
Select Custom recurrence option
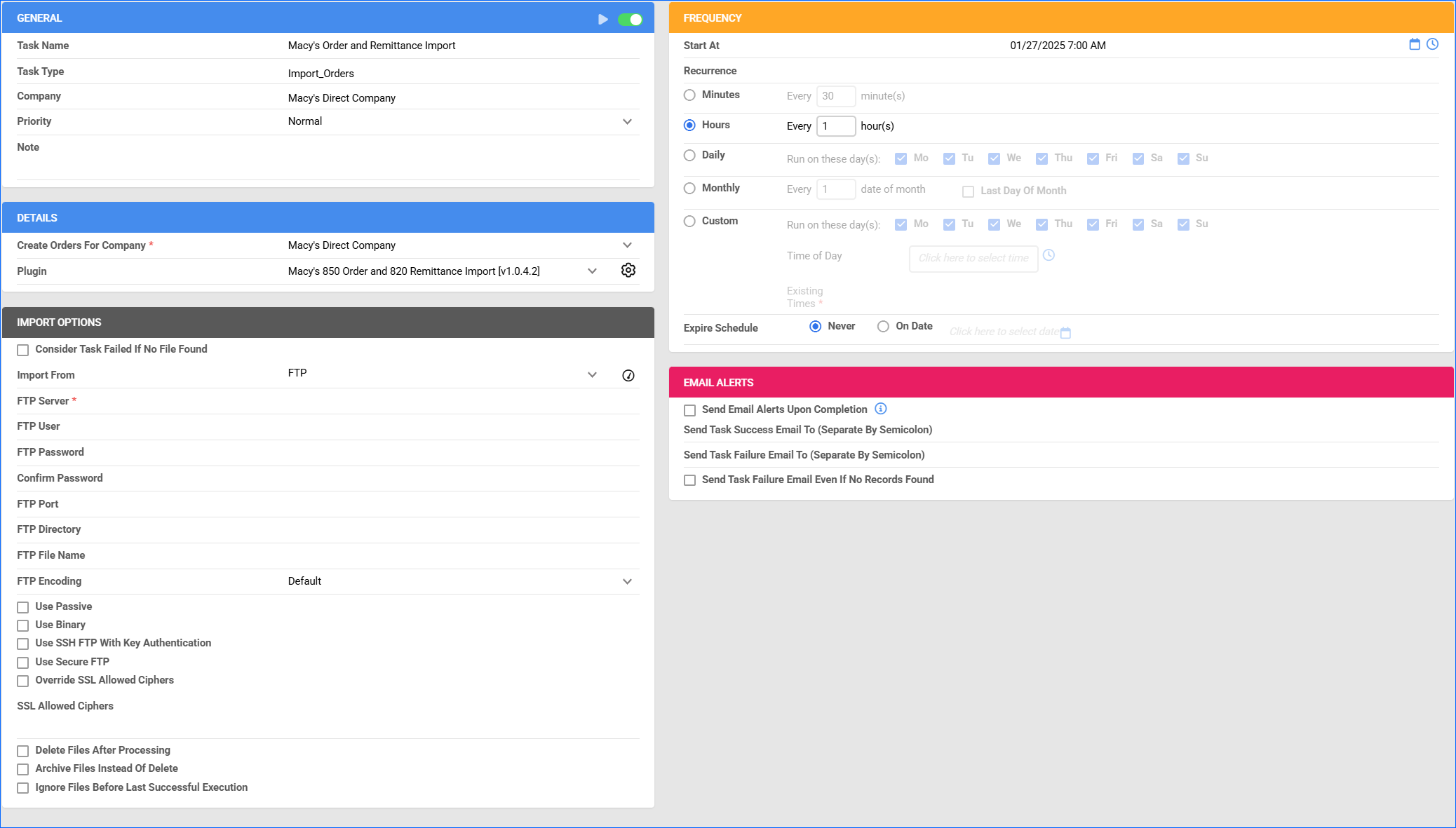[689, 221]
